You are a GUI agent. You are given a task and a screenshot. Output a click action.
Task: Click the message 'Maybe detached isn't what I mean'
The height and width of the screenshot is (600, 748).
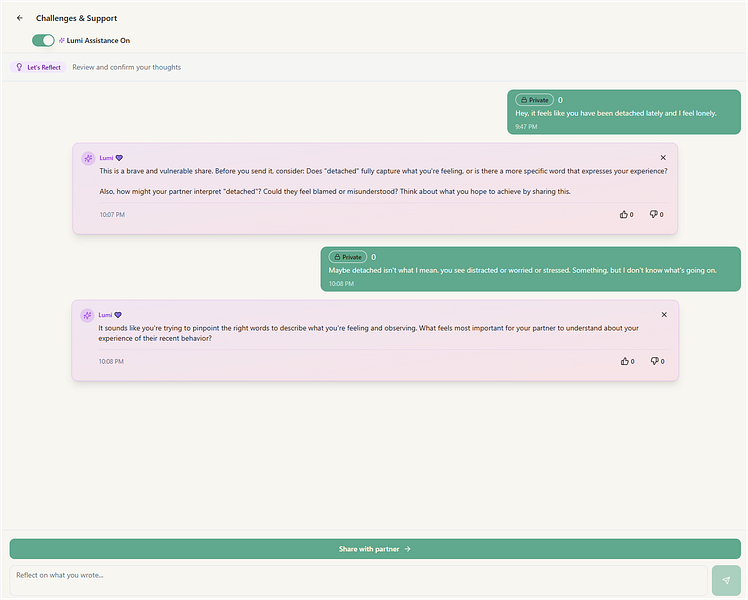coord(522,270)
